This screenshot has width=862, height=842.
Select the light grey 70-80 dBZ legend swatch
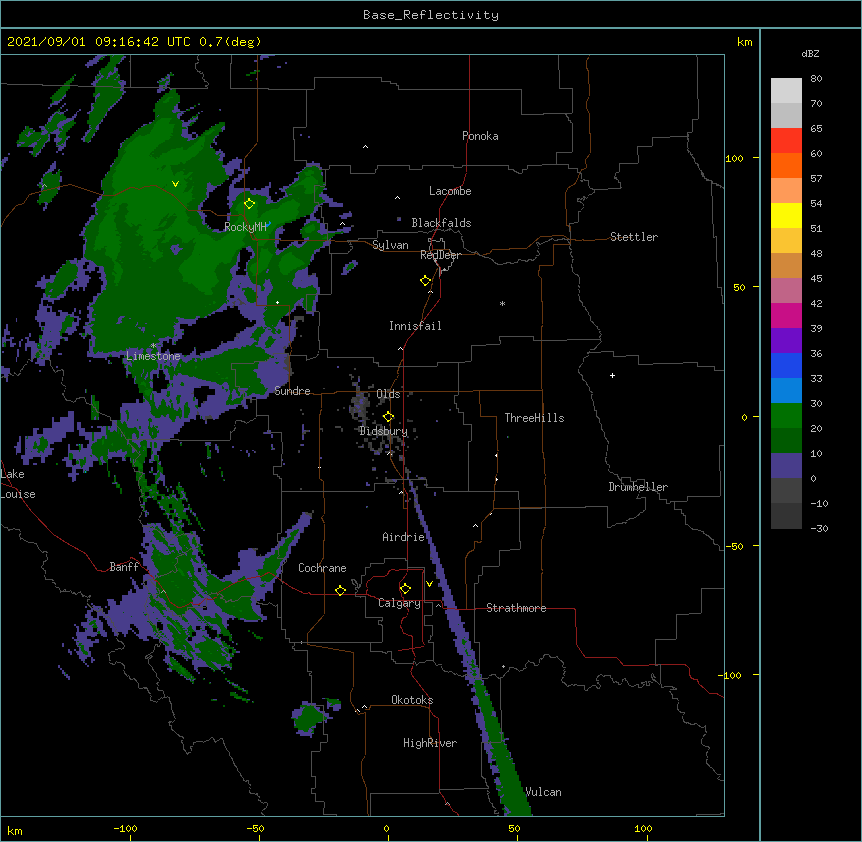coord(786,91)
